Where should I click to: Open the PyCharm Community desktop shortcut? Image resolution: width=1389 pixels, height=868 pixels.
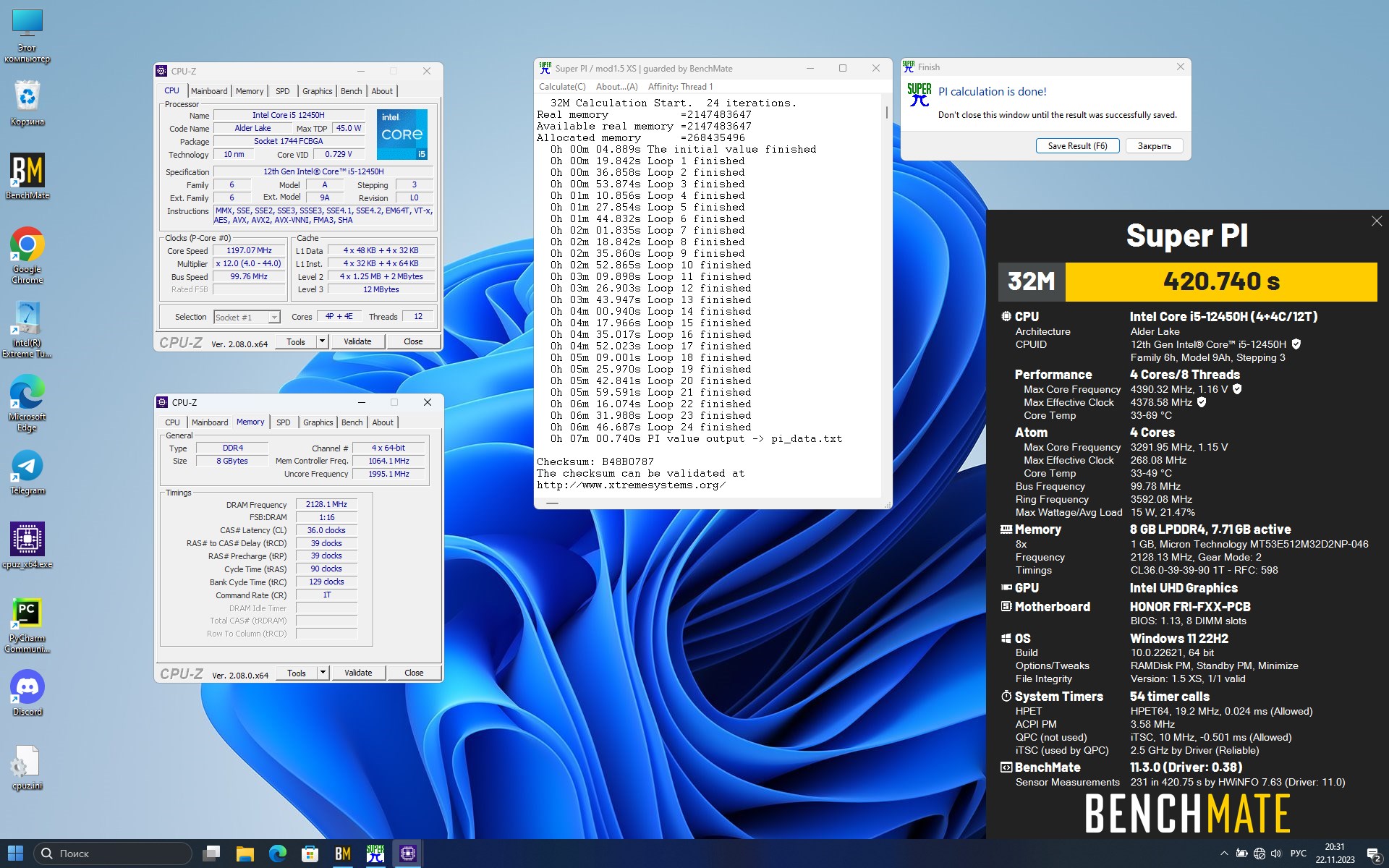pyautogui.click(x=27, y=624)
